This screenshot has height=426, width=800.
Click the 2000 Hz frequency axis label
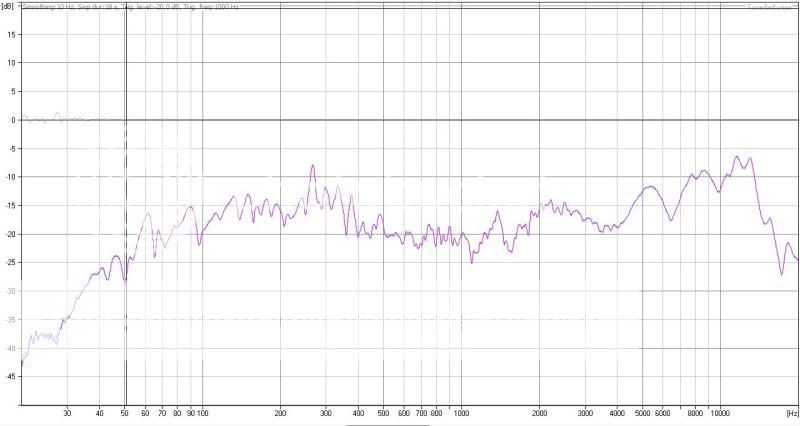(x=539, y=412)
